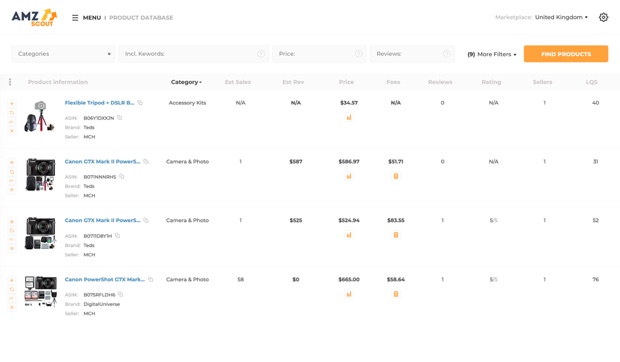Copy ASIN of the Flexible Tripod product
Viewport: 620px width, 362px height.
pyautogui.click(x=119, y=118)
